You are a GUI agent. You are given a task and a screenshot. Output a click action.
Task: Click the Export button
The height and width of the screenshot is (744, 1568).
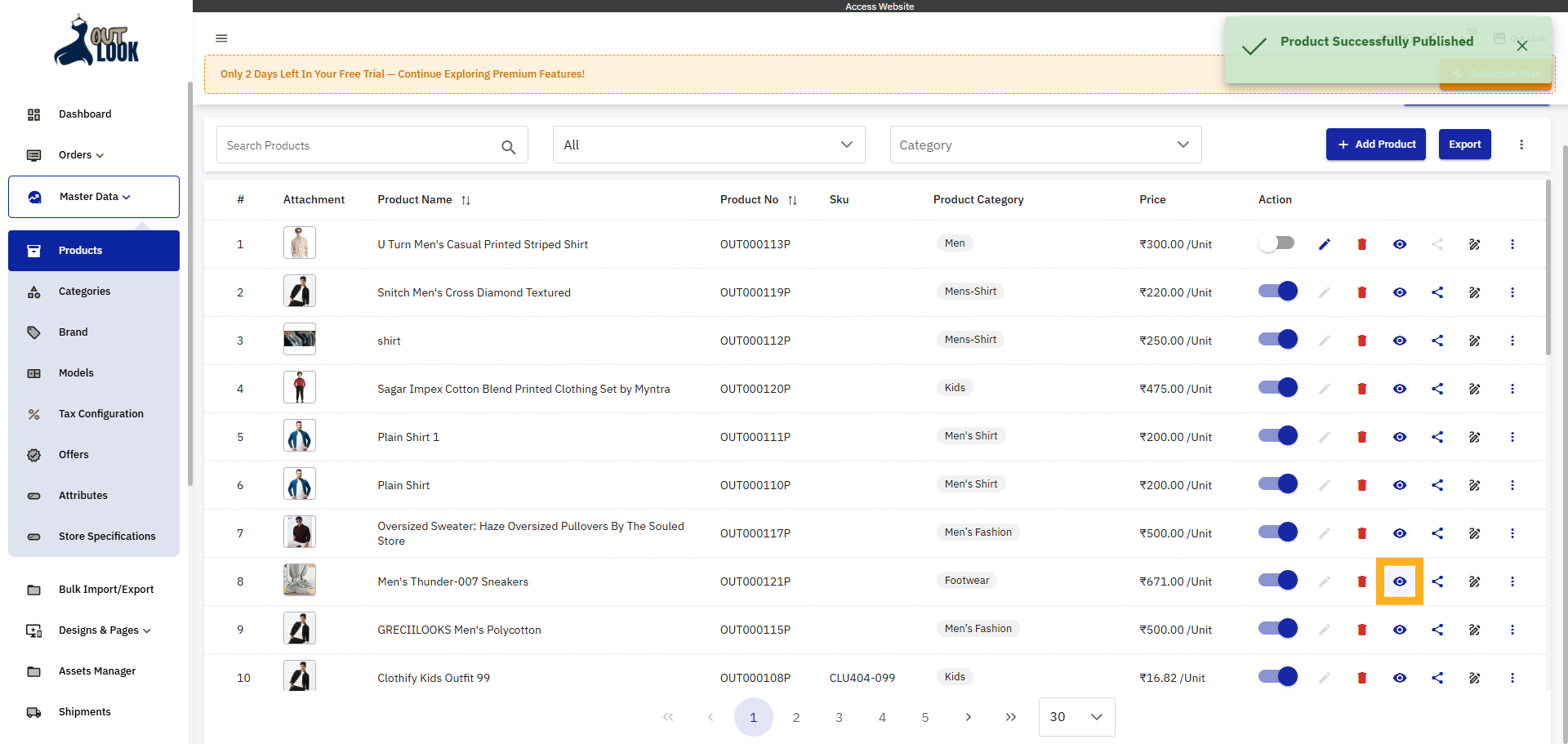(x=1464, y=144)
